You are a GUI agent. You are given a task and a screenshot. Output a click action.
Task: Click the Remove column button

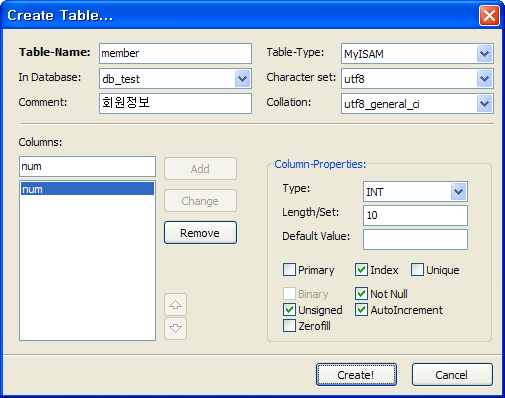[x=200, y=233]
